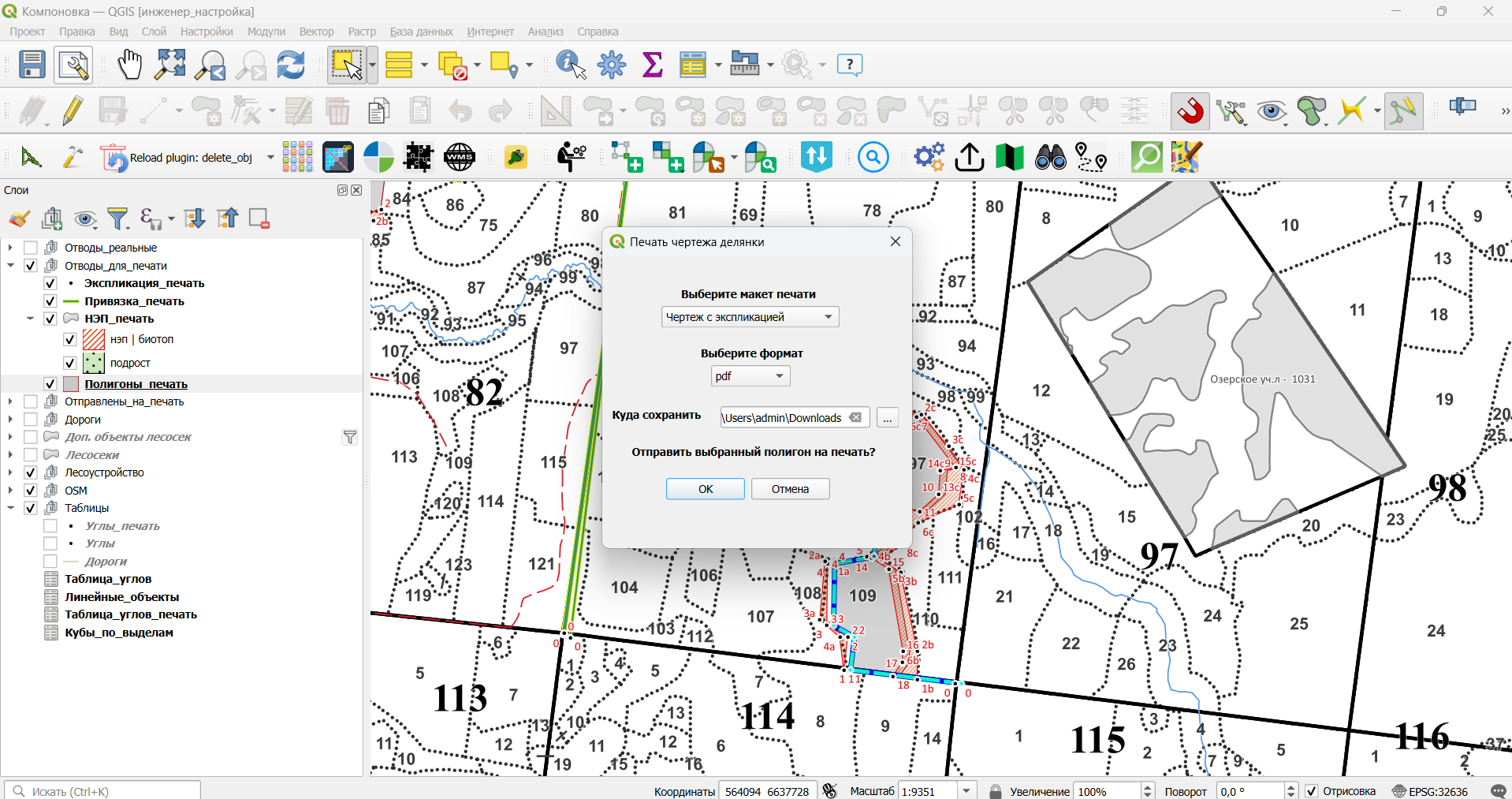Open the attribute table icon
This screenshot has height=799, width=1512.
coord(693,65)
